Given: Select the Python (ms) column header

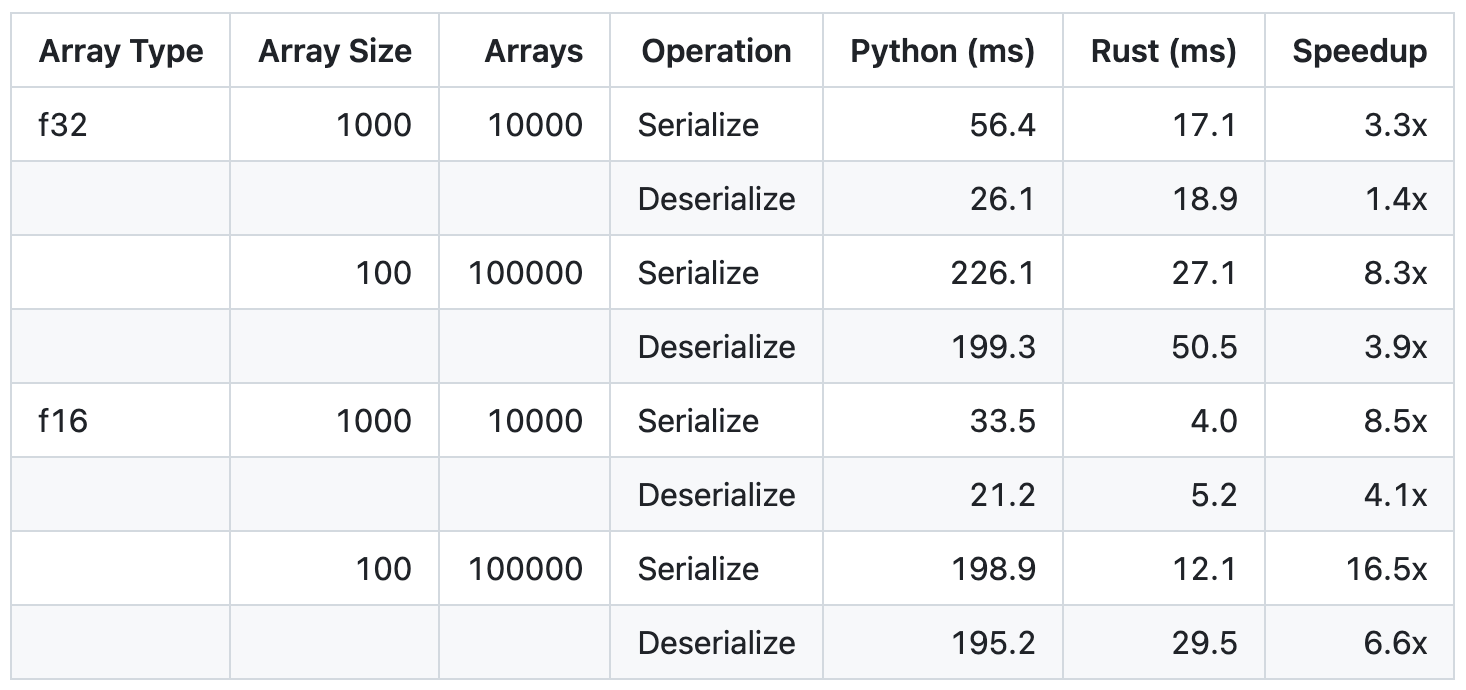Looking at the screenshot, I should click(x=942, y=51).
